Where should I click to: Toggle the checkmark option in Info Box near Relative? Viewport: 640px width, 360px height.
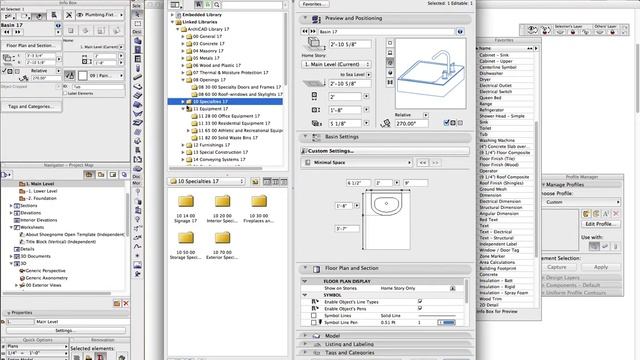coord(4,71)
